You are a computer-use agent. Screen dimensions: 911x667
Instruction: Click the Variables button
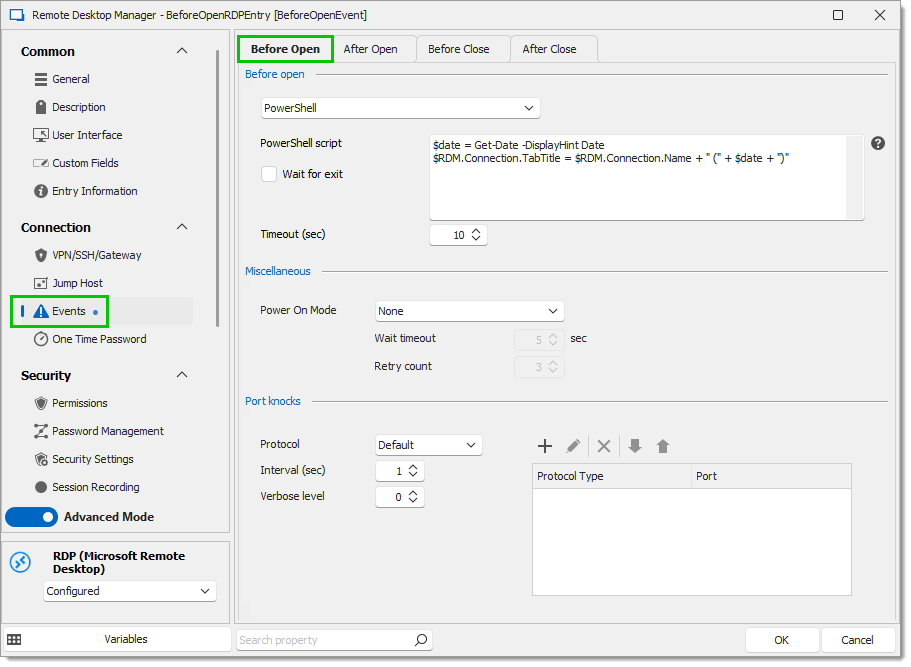click(117, 639)
